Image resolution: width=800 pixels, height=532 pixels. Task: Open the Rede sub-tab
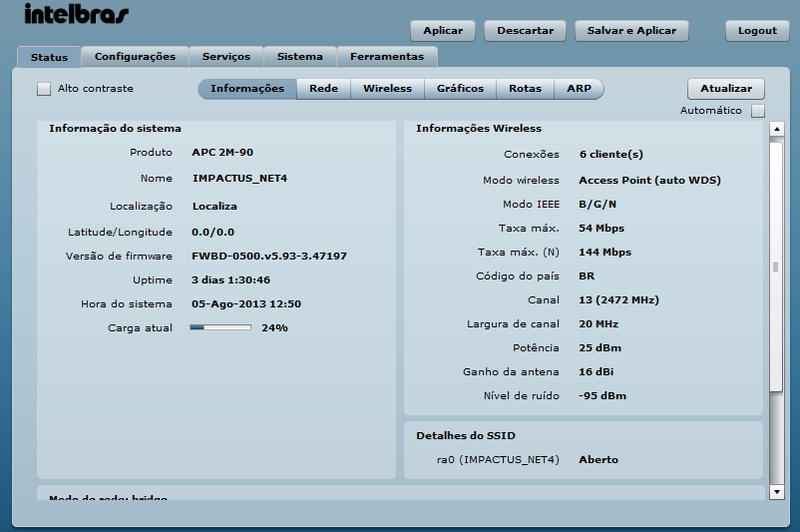323,89
